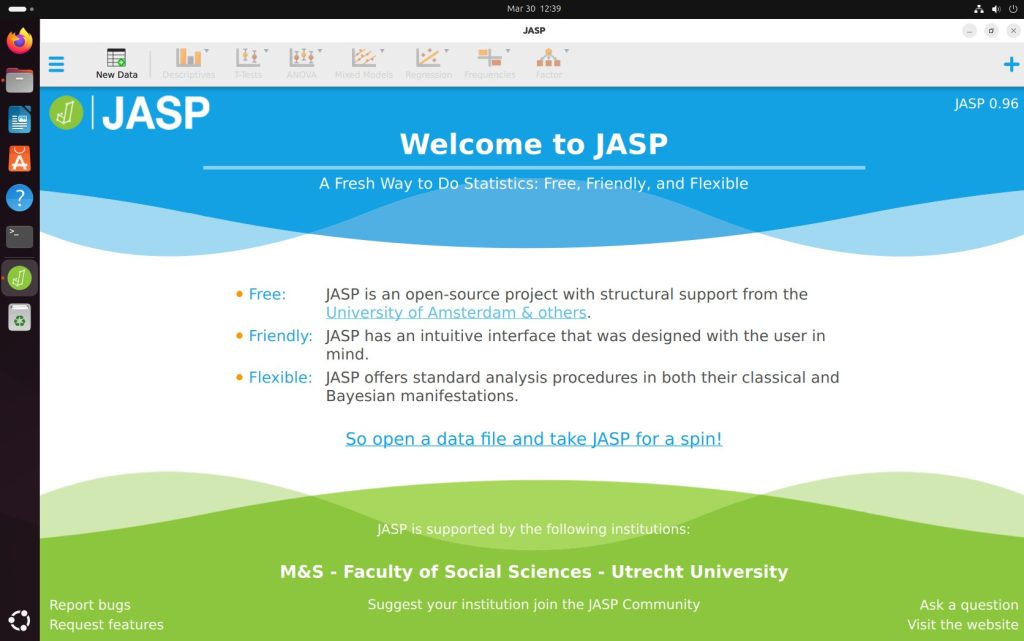The width and height of the screenshot is (1024, 641).
Task: Click the 'Free:' bullet label
Action: [267, 294]
